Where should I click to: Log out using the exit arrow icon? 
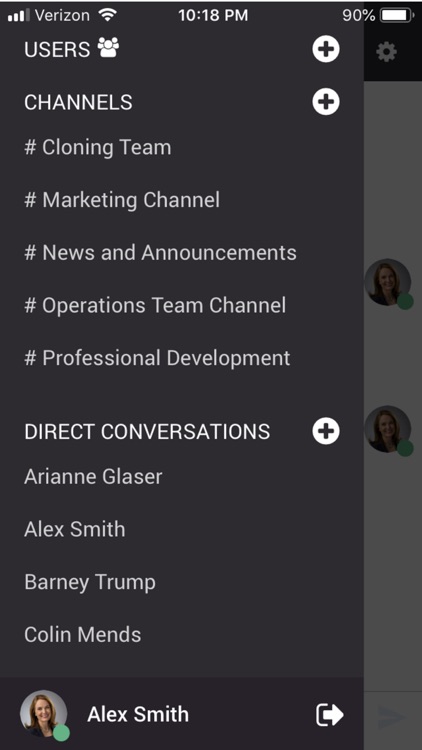point(330,715)
